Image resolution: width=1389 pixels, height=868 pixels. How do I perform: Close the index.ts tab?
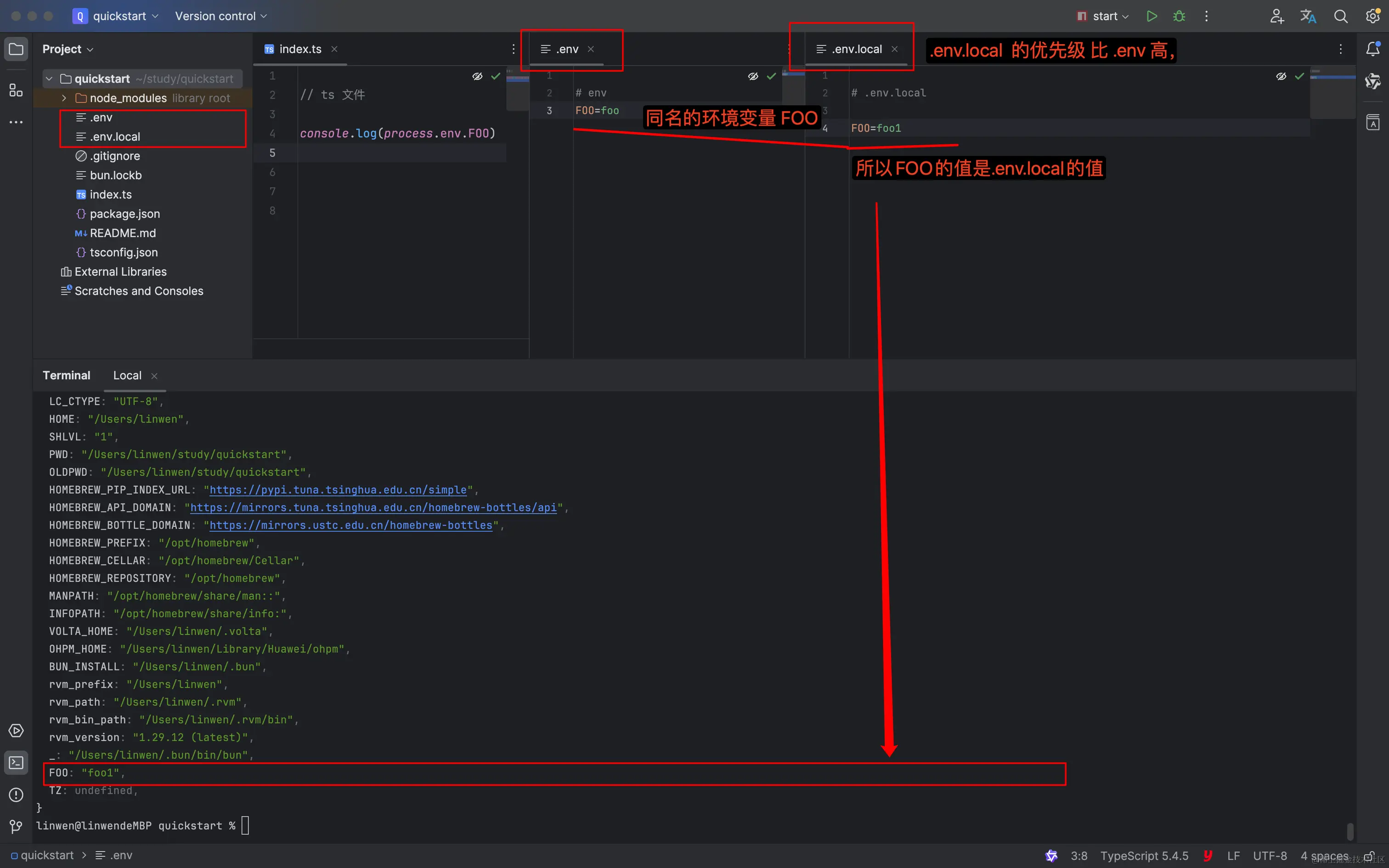(x=334, y=50)
